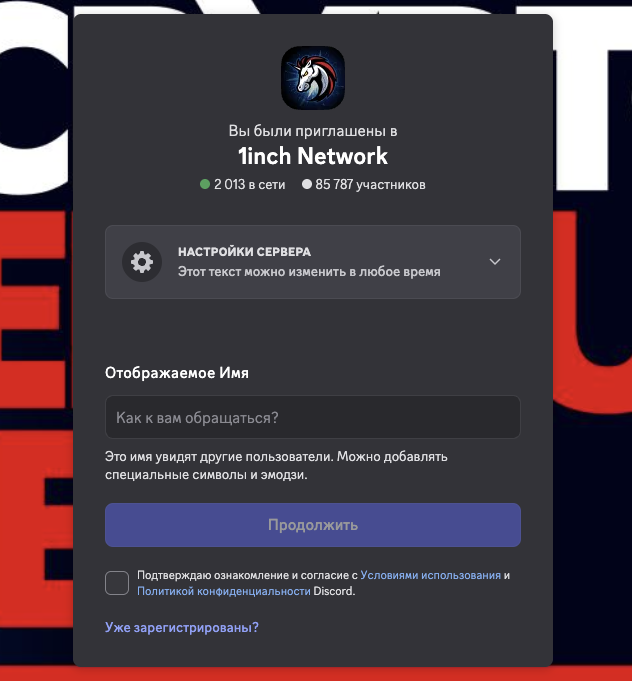Click the hint text about специальные символы
632x681 pixels.
pos(276,466)
